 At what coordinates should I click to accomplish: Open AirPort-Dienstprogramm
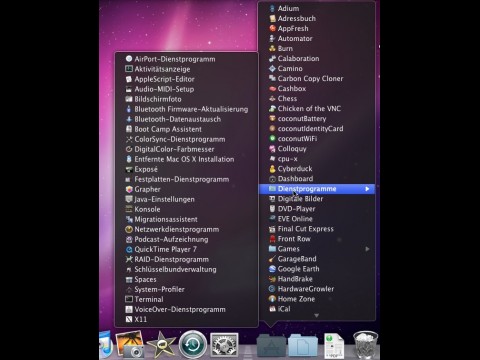(187, 59)
